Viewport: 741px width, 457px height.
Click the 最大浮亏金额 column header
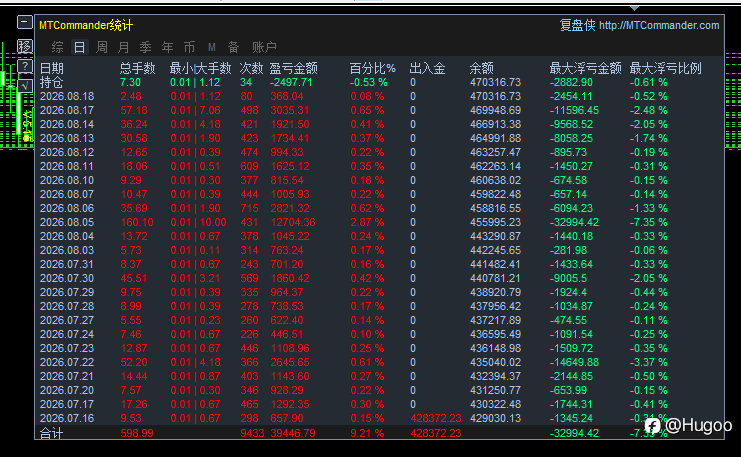point(585,68)
